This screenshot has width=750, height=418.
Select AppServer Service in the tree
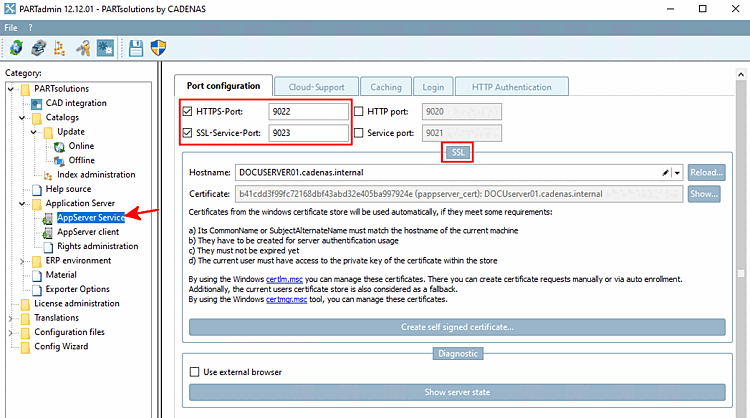(x=91, y=218)
